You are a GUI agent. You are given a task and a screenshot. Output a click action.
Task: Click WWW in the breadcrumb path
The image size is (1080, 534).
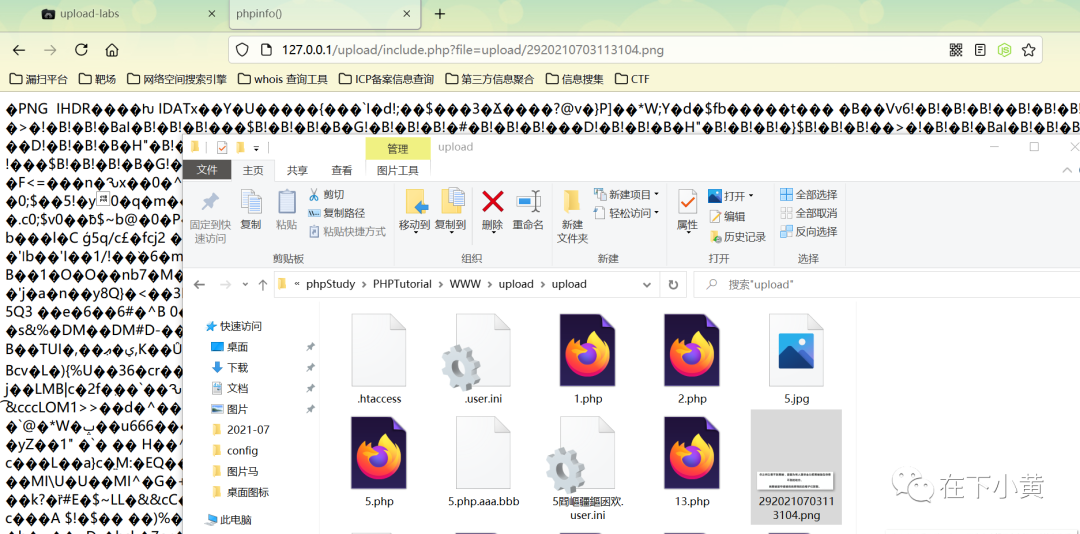pyautogui.click(x=465, y=285)
